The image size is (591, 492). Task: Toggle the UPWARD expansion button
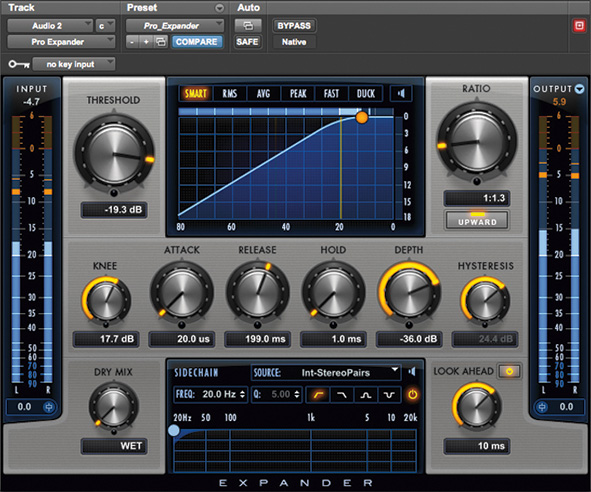(477, 221)
